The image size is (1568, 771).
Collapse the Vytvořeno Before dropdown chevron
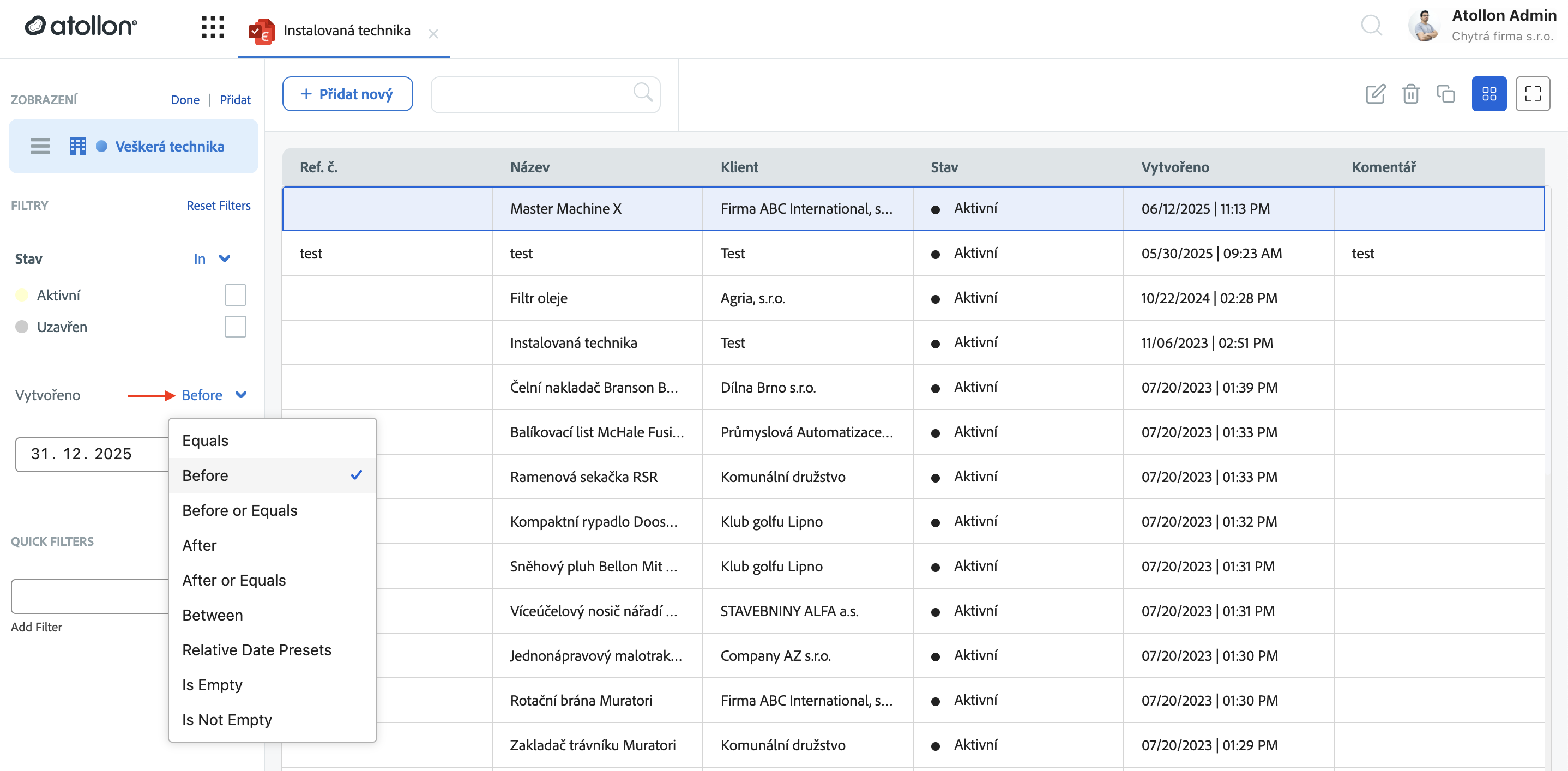tap(241, 395)
